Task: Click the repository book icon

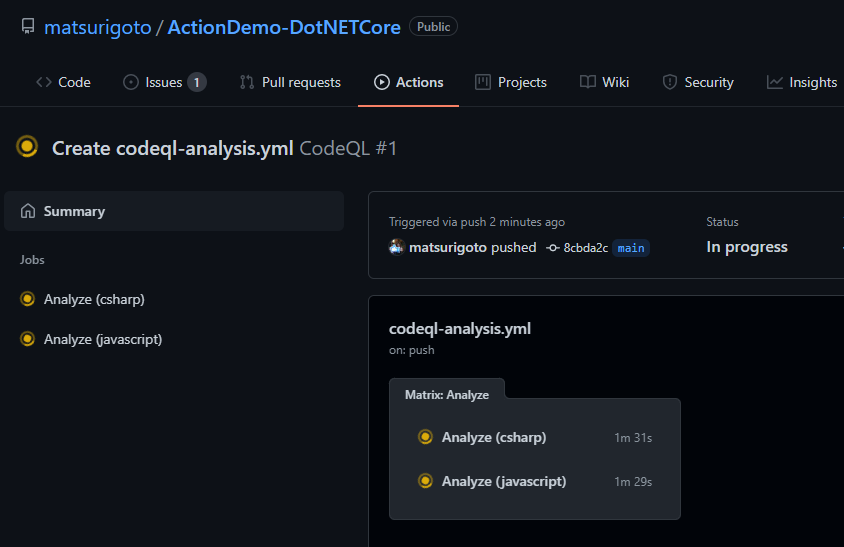Action: pyautogui.click(x=28, y=26)
